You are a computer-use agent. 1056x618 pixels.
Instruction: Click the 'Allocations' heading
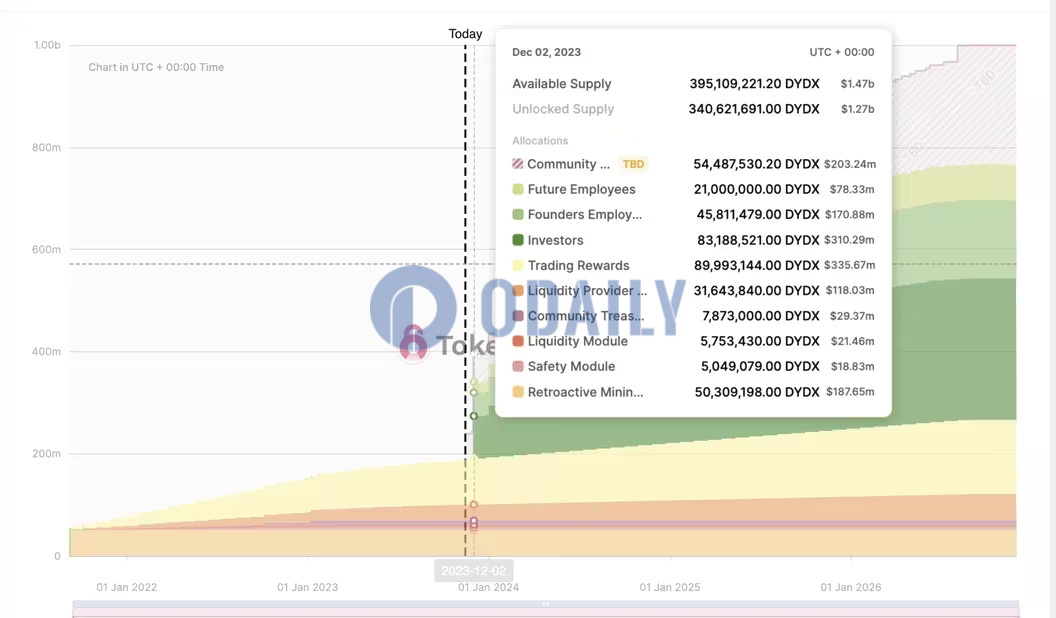tap(540, 141)
